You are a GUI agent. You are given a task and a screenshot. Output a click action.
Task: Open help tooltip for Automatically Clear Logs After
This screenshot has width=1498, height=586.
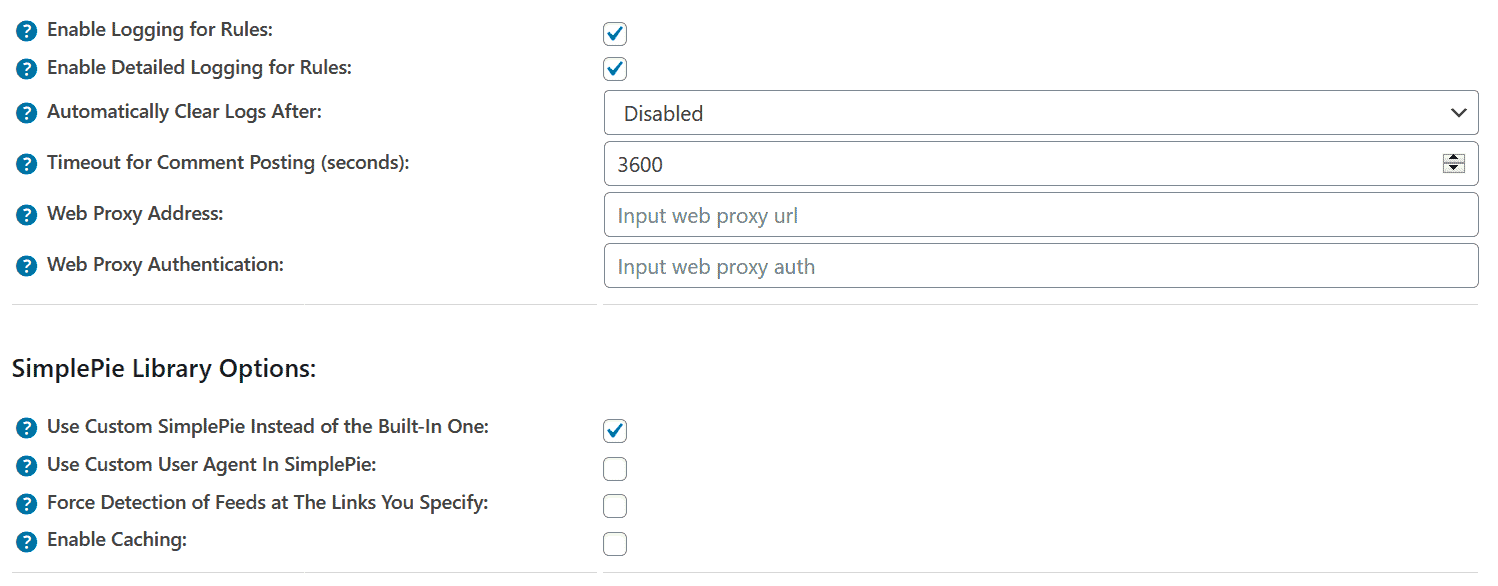tap(27, 113)
